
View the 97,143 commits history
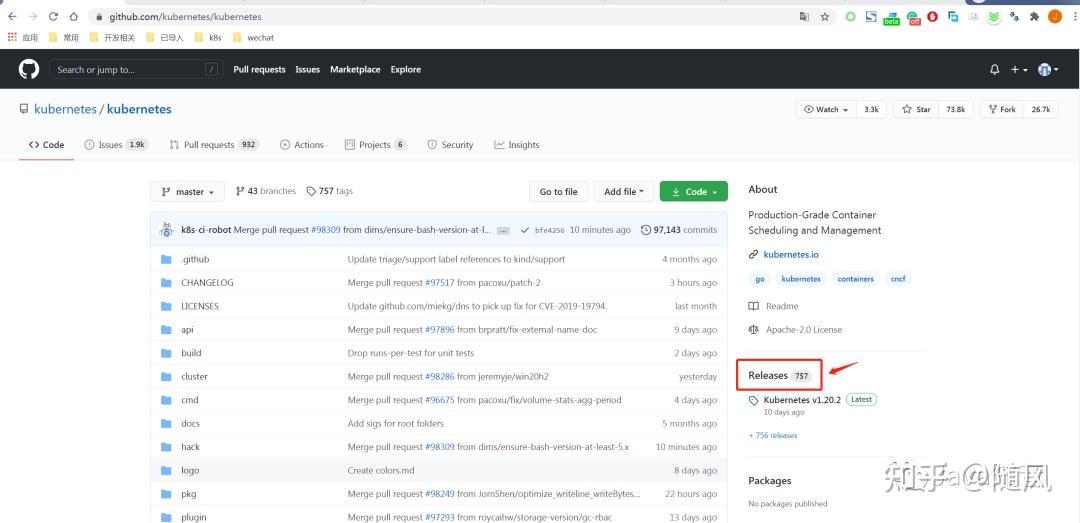coord(678,229)
